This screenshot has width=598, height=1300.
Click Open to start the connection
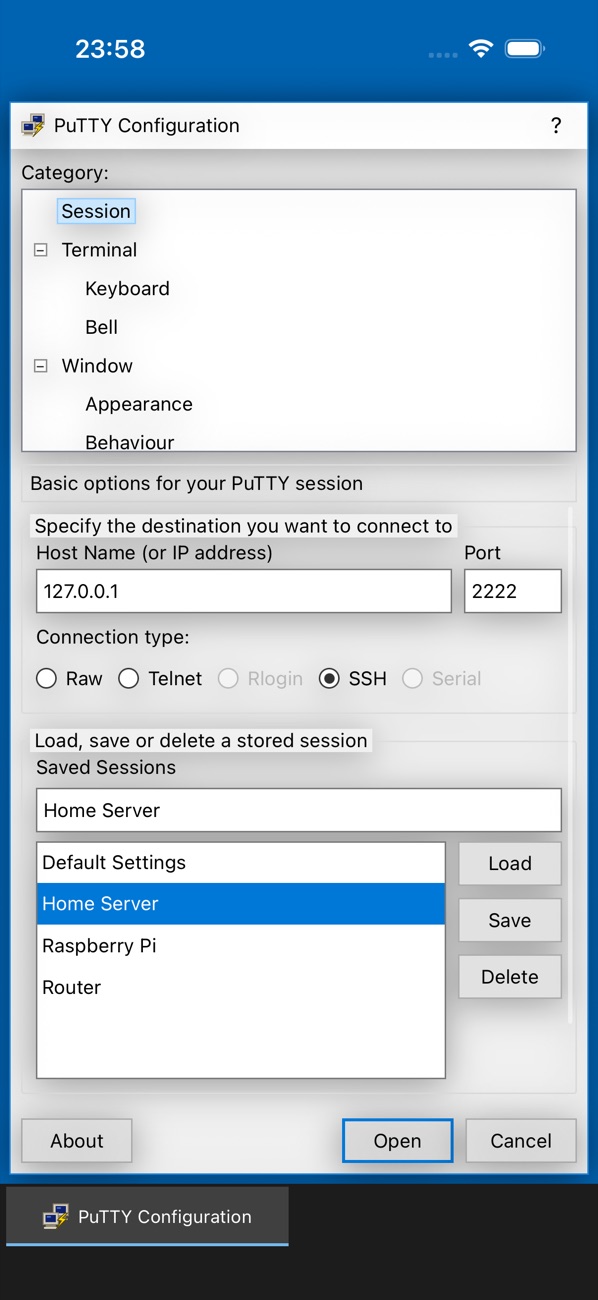point(397,1141)
